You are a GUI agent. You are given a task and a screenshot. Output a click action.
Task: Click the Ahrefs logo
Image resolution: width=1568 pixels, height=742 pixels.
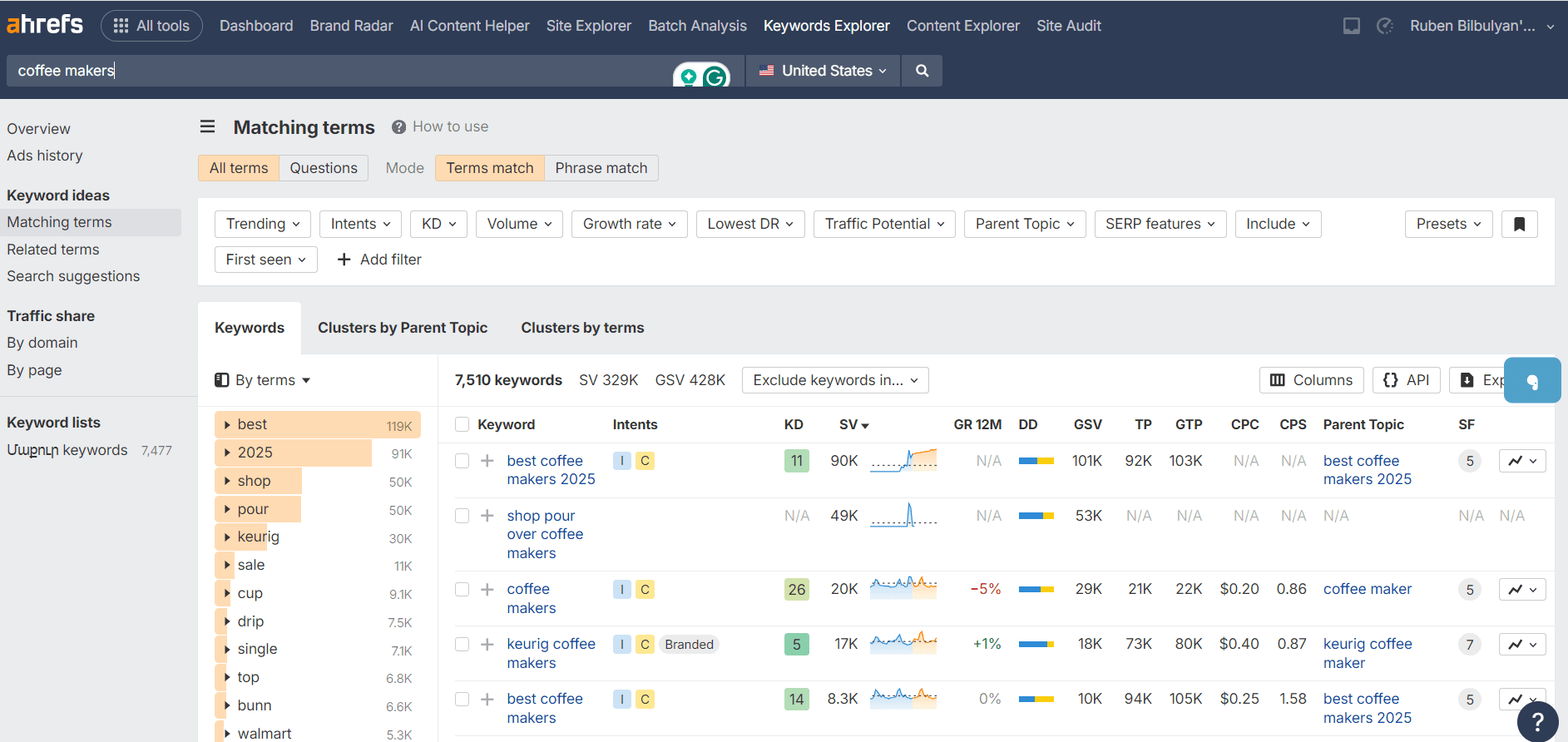(x=45, y=24)
